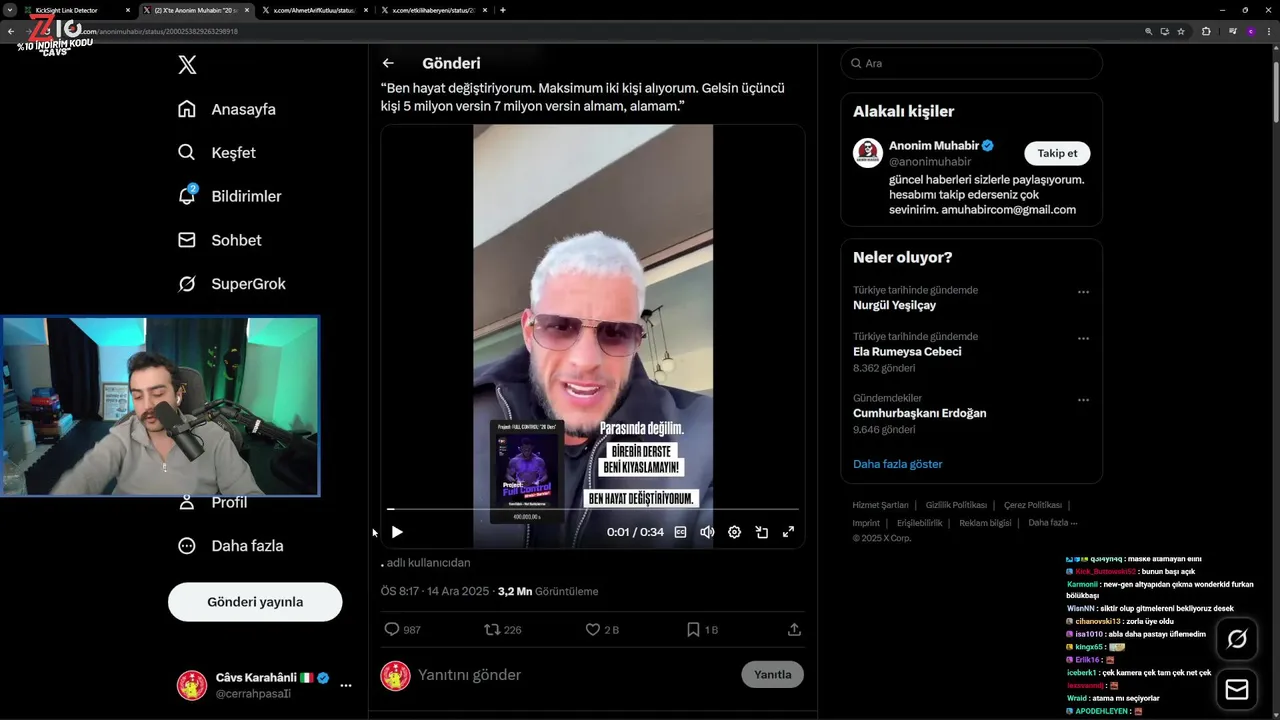
Task: Open Reklam bilgisi footer link
Action: [985, 523]
